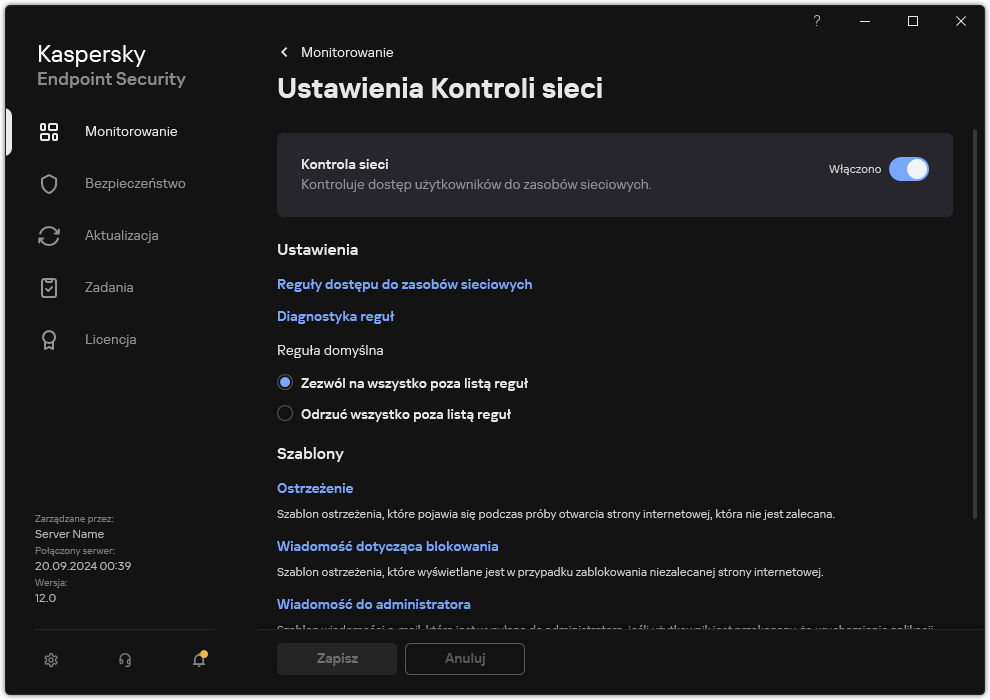Viewport: 990px width, 700px height.
Task: Open the support headset icon
Action: 124,660
